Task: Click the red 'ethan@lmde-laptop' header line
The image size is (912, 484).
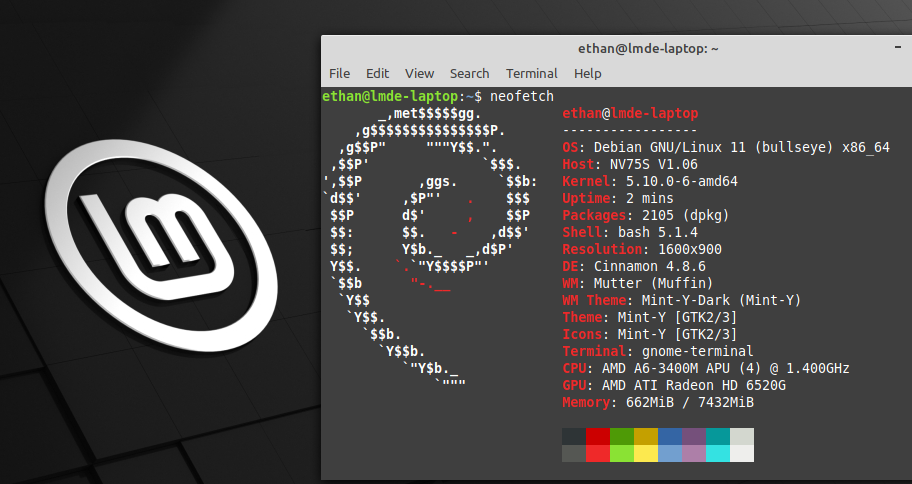Action: point(630,113)
